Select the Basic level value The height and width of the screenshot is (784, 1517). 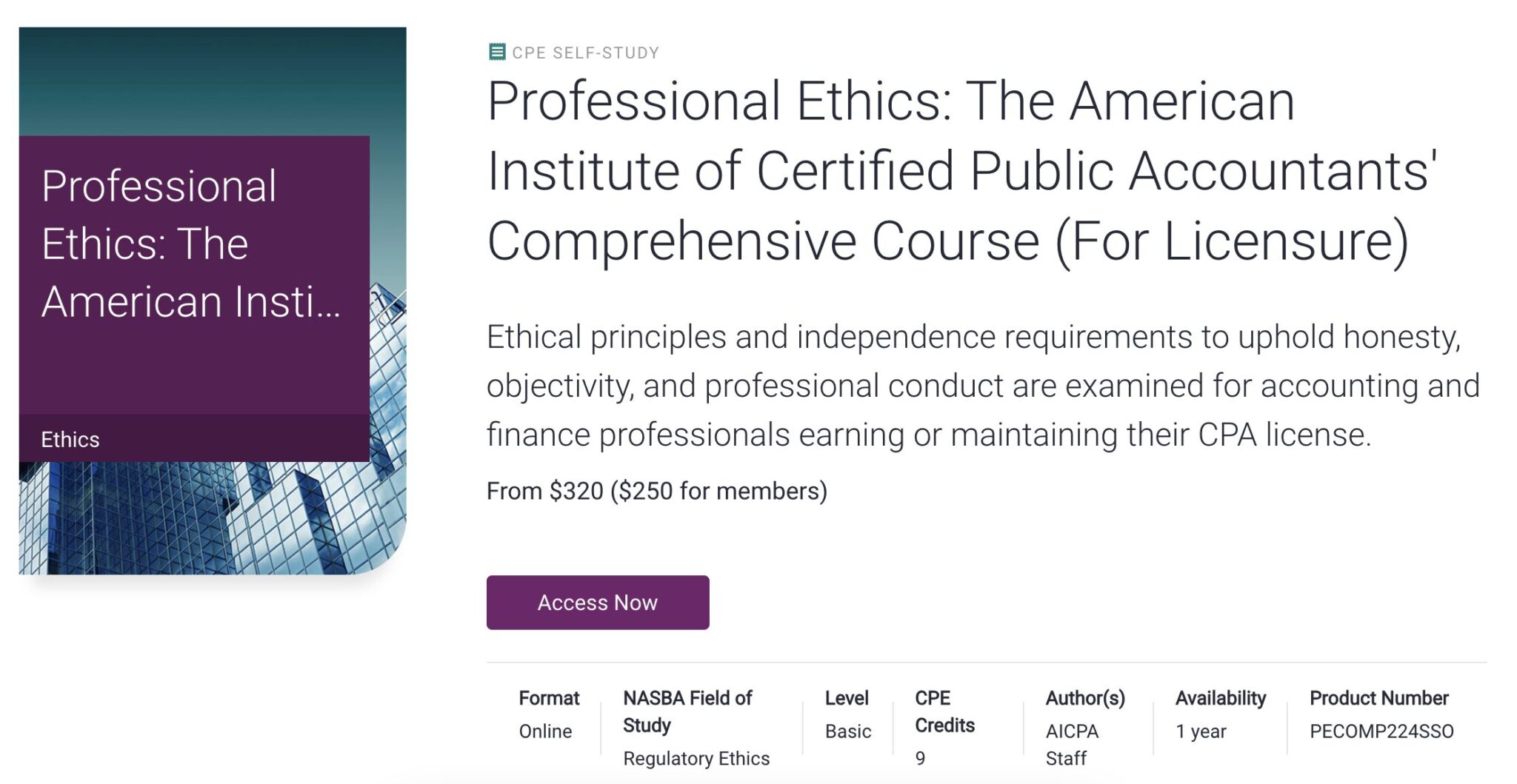point(847,731)
